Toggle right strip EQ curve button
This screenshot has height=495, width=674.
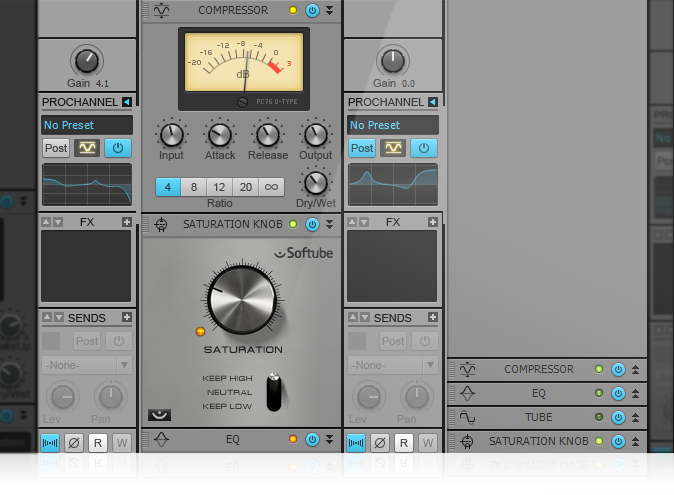[x=393, y=148]
